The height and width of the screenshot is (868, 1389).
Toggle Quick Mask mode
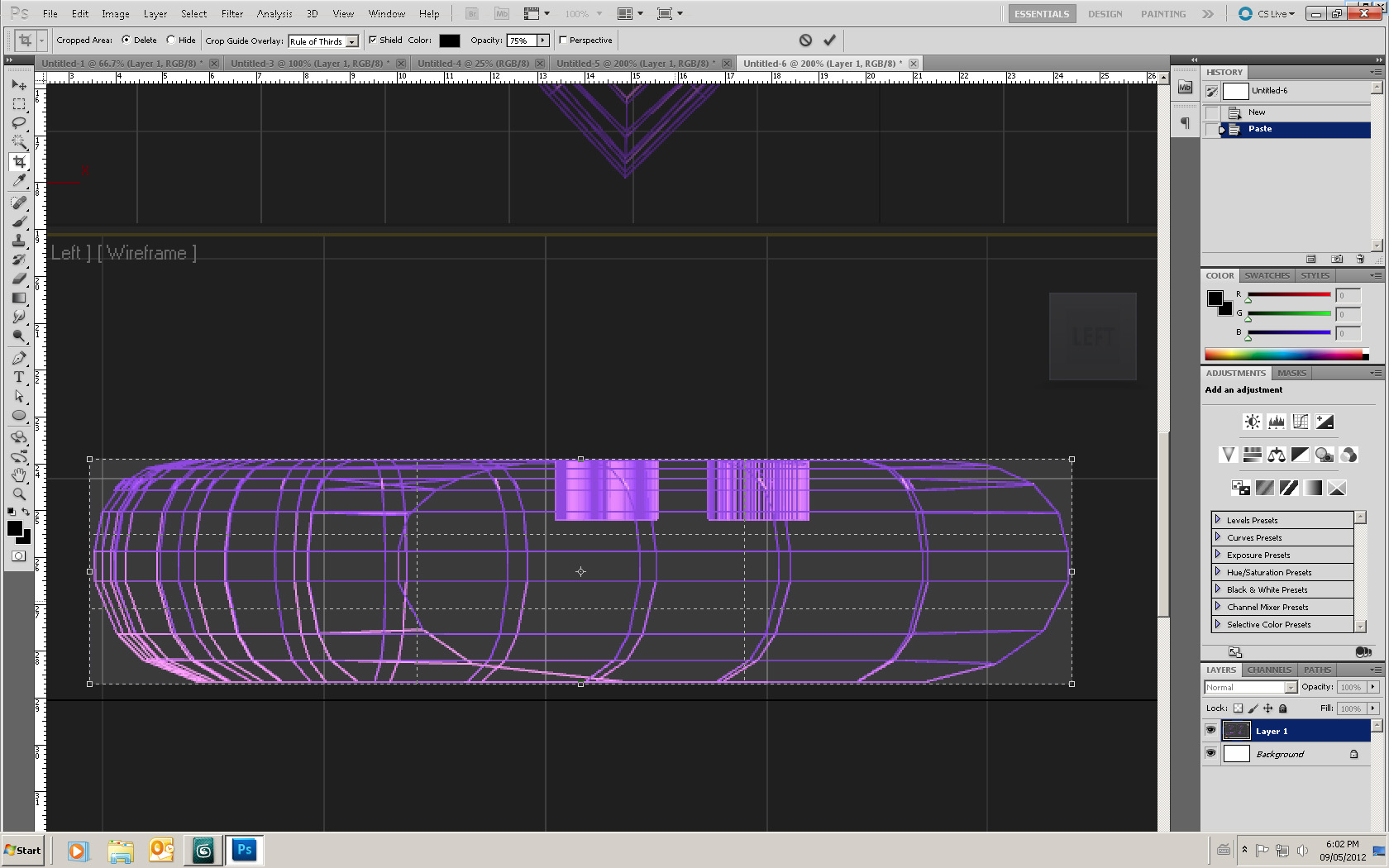pos(18,556)
